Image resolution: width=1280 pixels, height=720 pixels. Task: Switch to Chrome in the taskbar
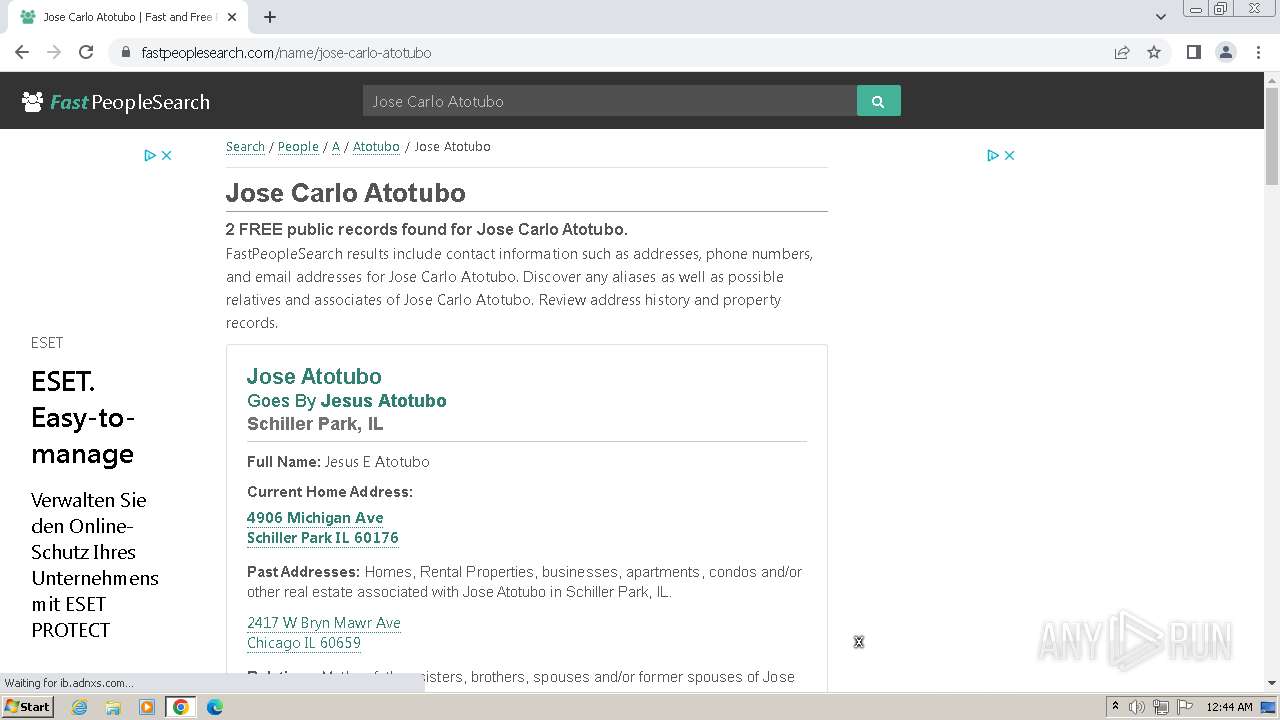click(x=181, y=707)
